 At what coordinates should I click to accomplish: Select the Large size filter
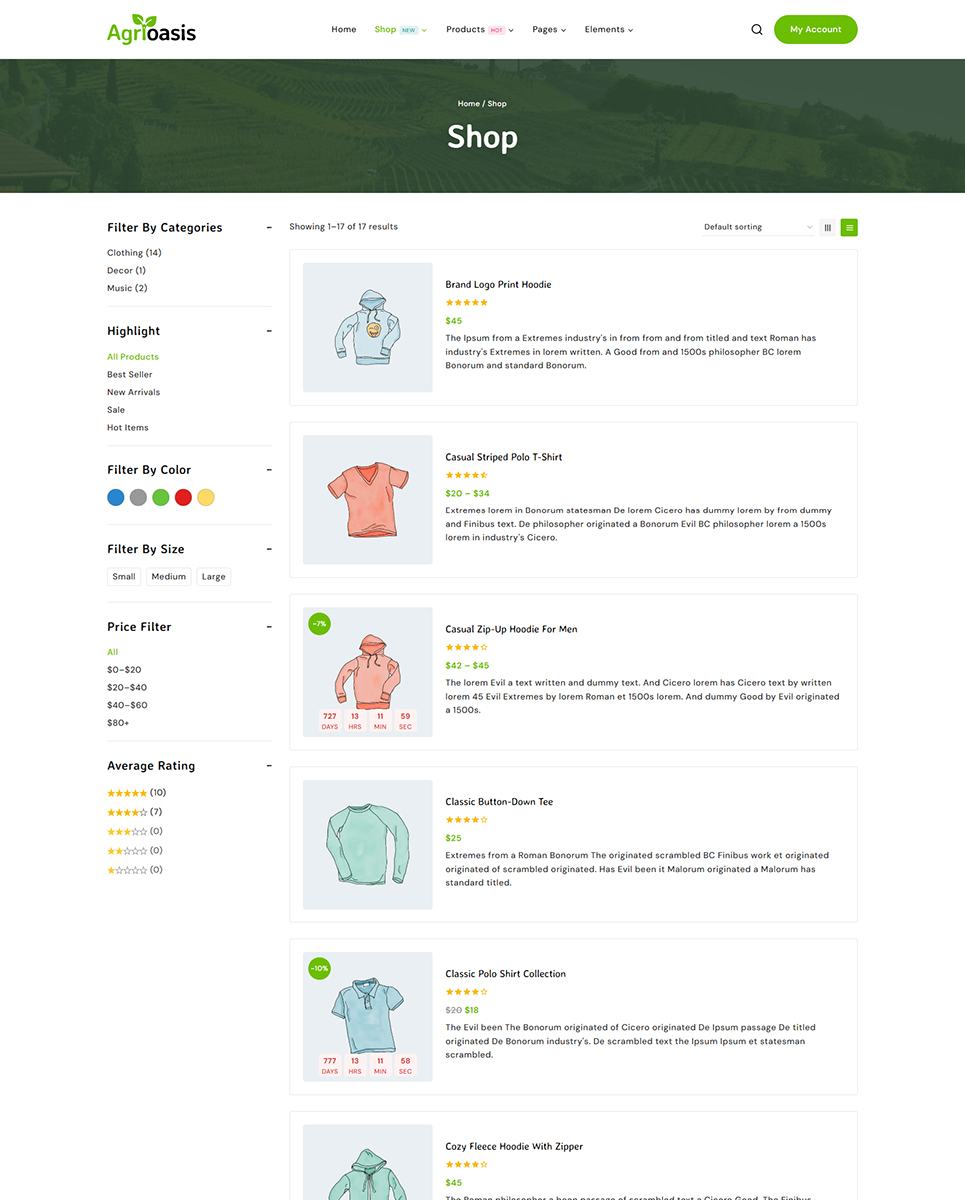213,577
